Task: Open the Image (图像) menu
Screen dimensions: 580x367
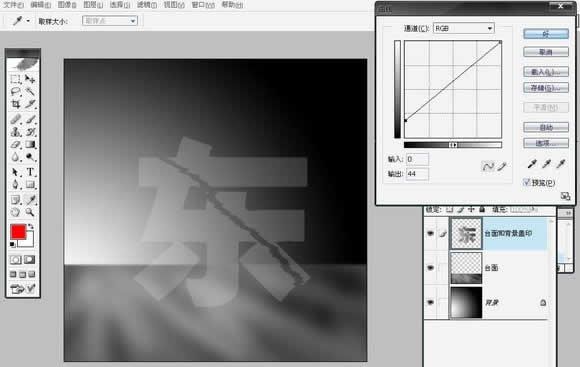Action: pos(67,5)
